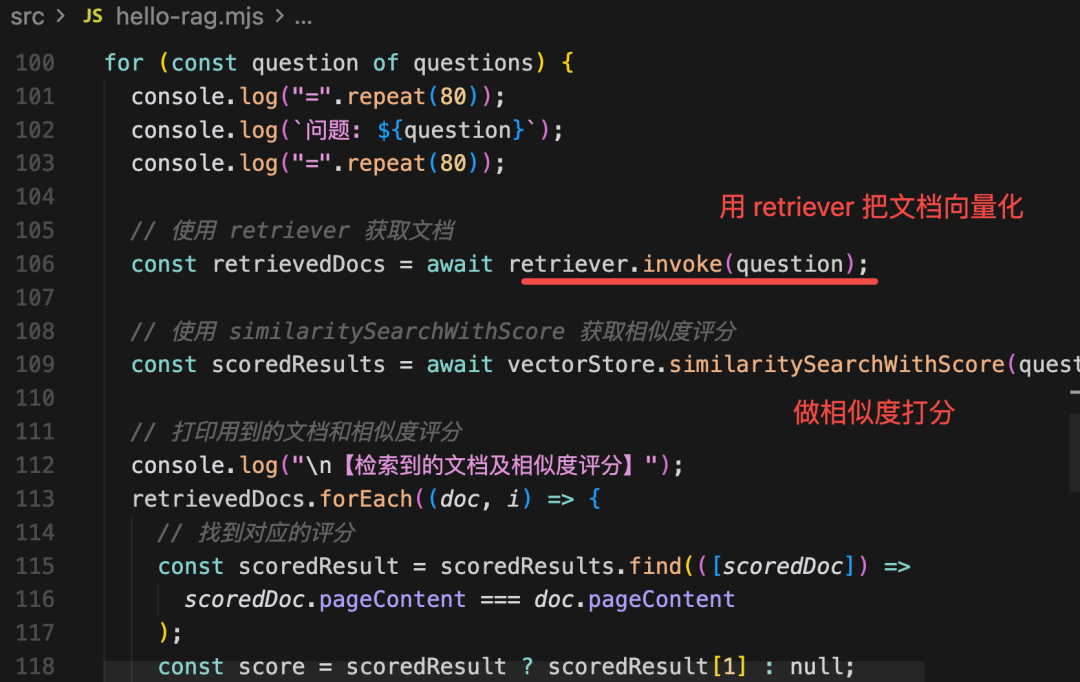Click breadcrumb chevron after src

click(x=61, y=15)
